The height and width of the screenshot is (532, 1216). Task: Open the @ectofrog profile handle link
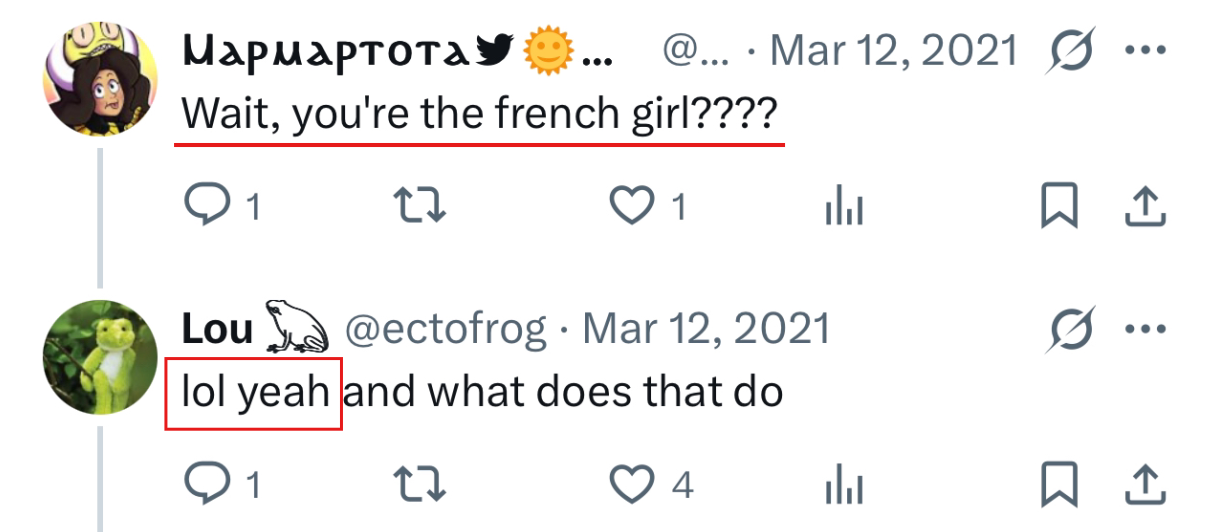pos(446,329)
